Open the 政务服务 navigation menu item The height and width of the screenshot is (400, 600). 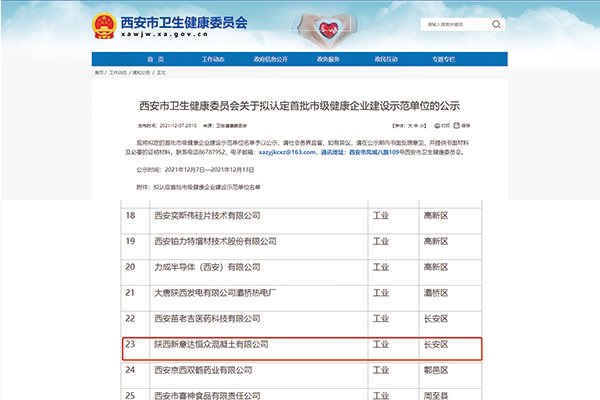point(328,59)
